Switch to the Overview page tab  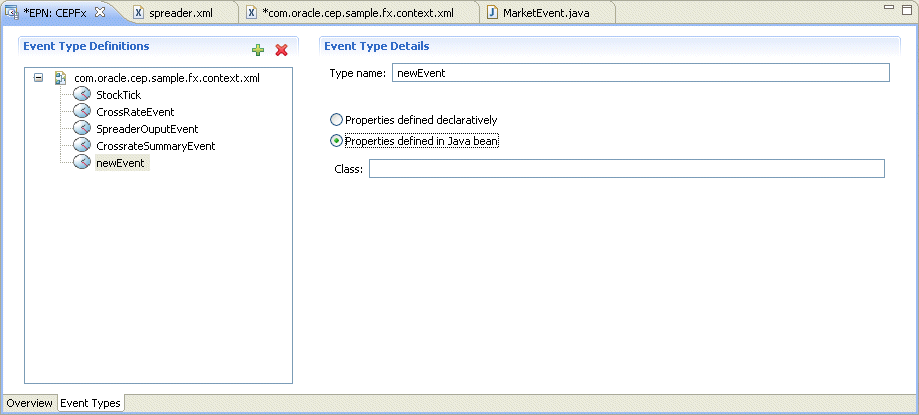pyautogui.click(x=29, y=403)
